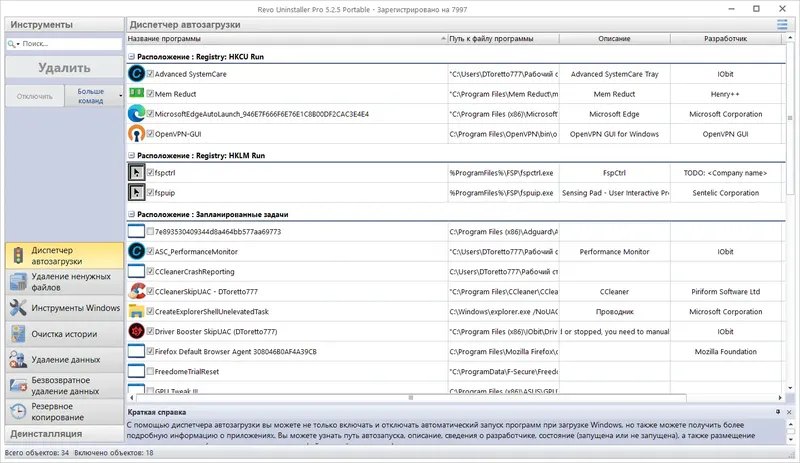Uncheck the CCleanerCrashReporting checkbox
This screenshot has height=463, width=800.
(150, 271)
